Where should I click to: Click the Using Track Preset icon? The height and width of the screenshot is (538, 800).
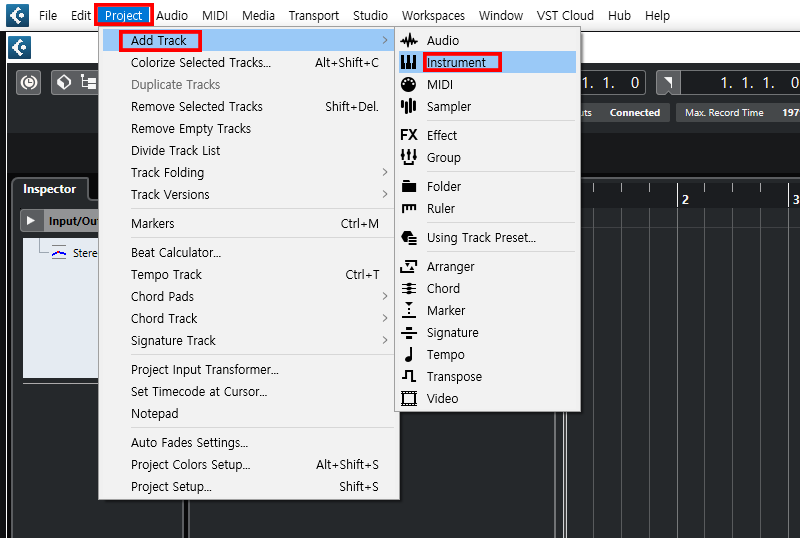[x=409, y=237]
